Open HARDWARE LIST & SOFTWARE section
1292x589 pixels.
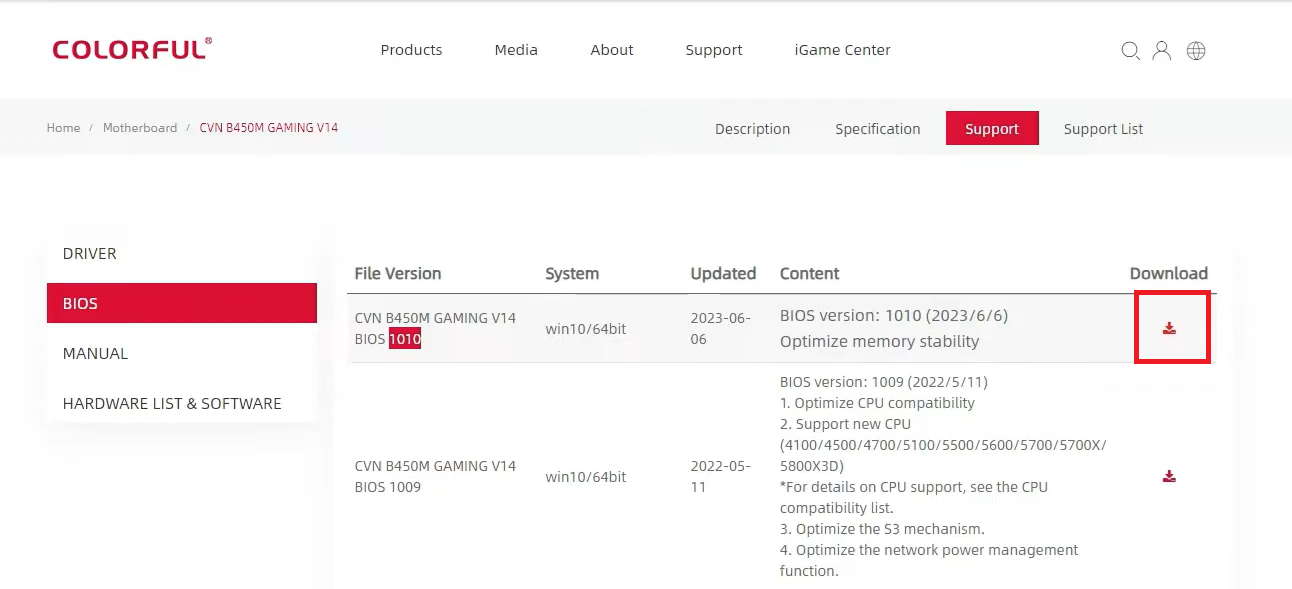[x=172, y=404]
